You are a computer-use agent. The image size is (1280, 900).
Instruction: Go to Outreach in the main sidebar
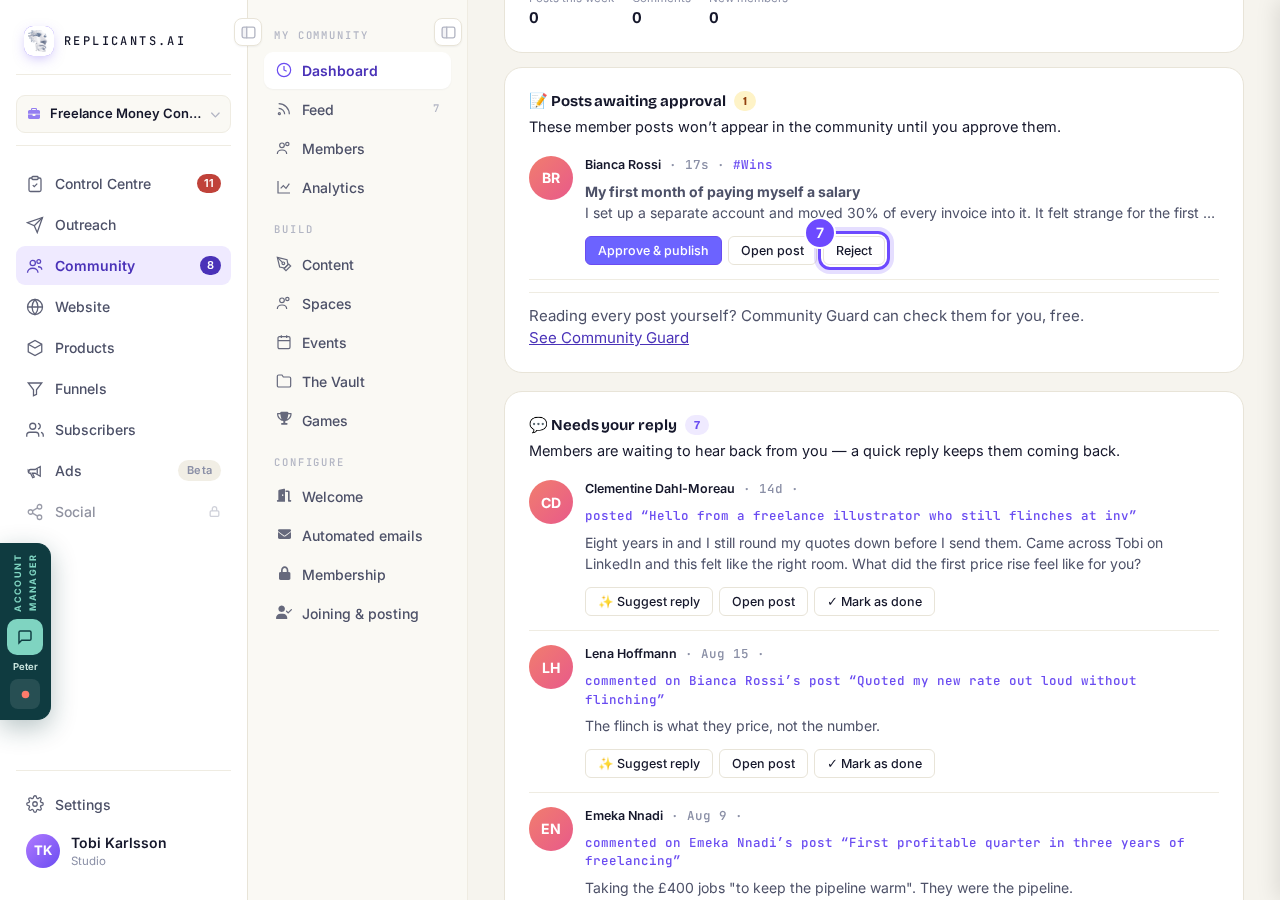pyautogui.click(x=123, y=225)
